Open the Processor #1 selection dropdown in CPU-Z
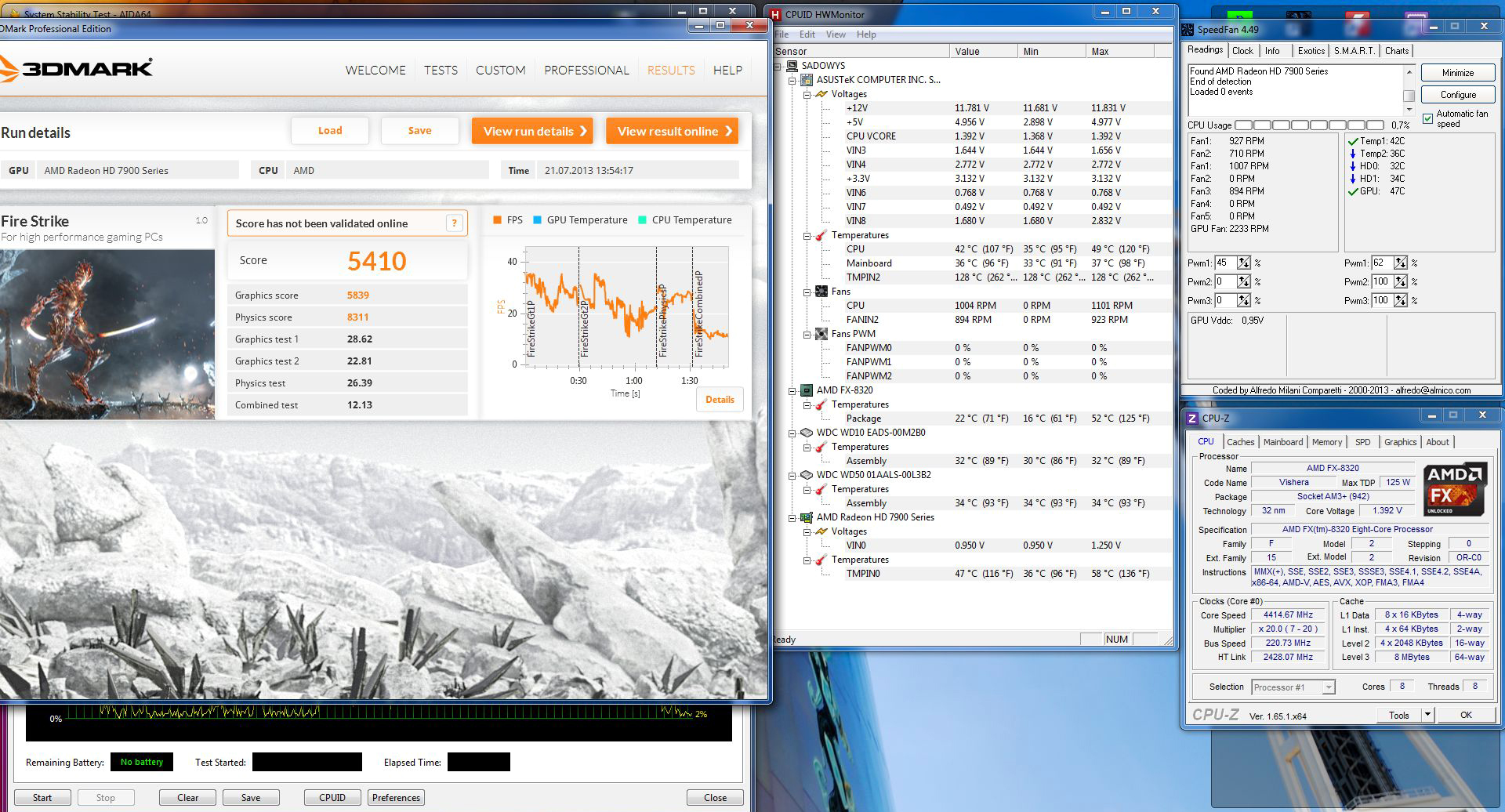This screenshot has width=1505, height=812. pyautogui.click(x=1328, y=687)
